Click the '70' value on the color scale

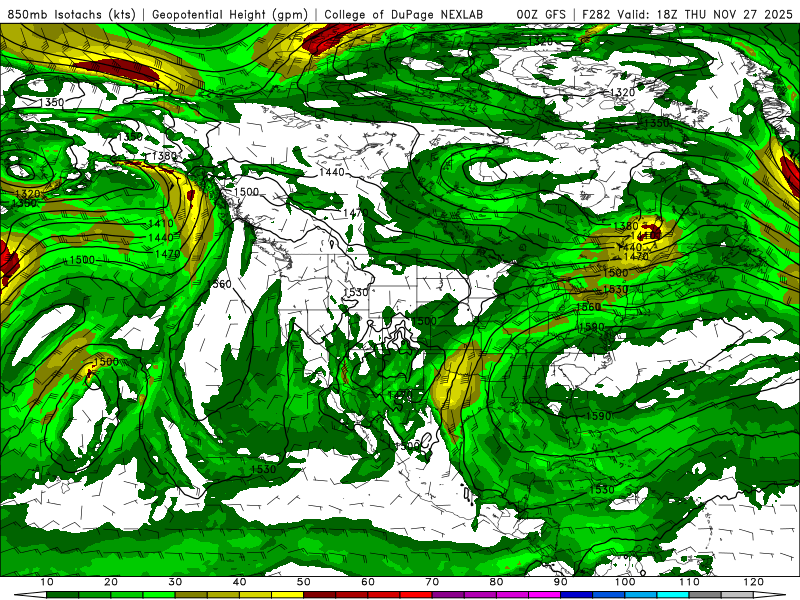coord(432,582)
